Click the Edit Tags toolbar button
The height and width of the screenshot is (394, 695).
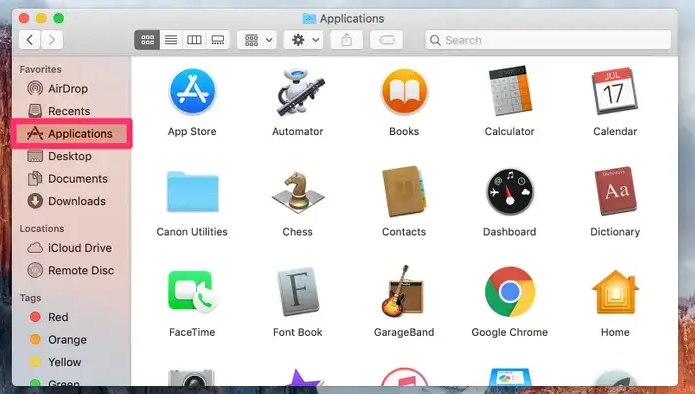point(387,40)
